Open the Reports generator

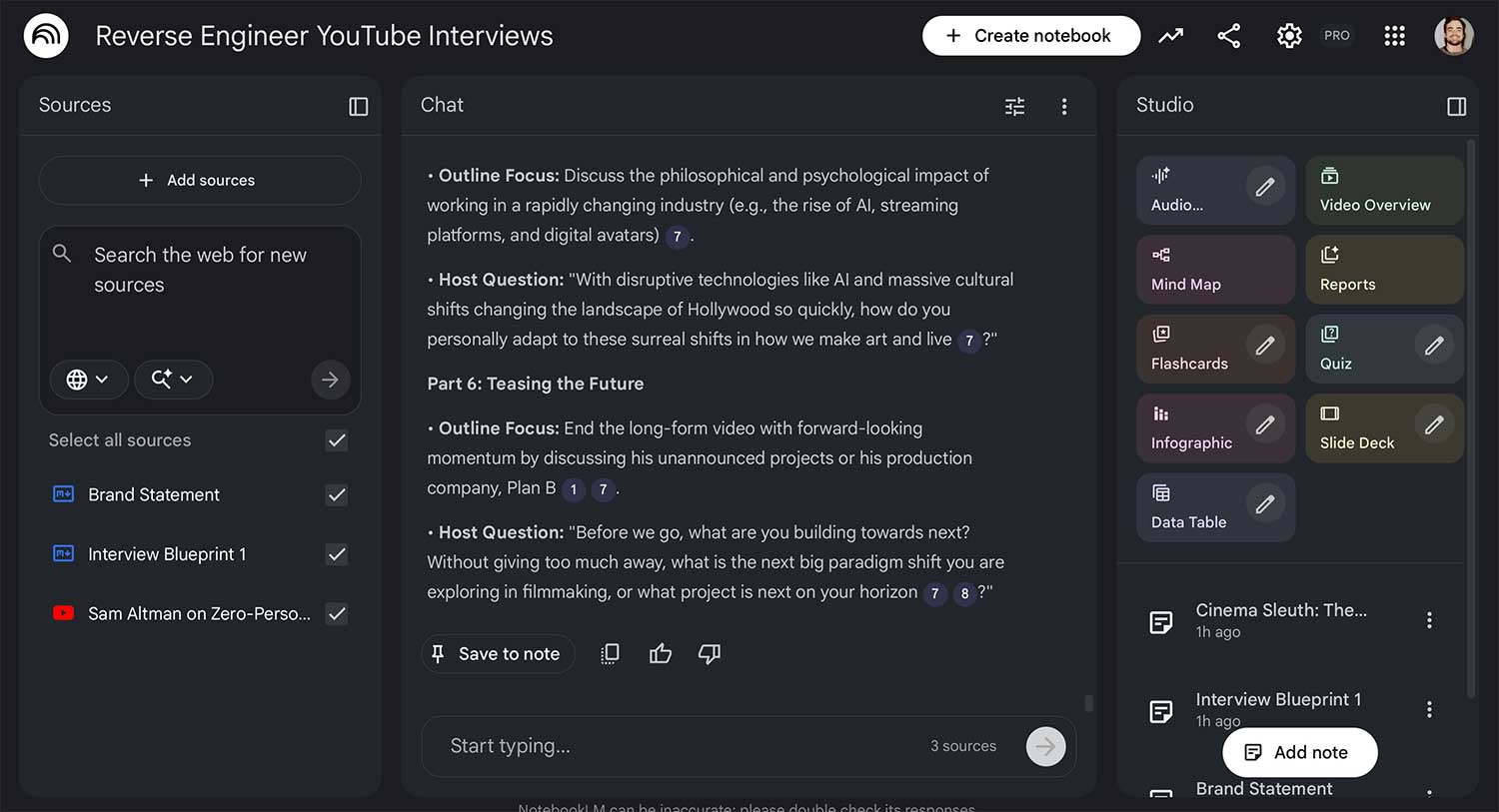(x=1383, y=270)
